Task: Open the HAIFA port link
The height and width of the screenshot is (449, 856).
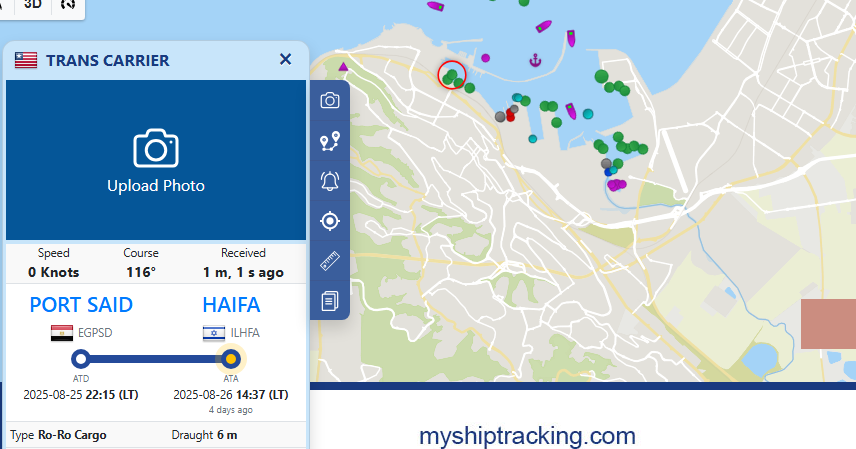Action: 231,305
